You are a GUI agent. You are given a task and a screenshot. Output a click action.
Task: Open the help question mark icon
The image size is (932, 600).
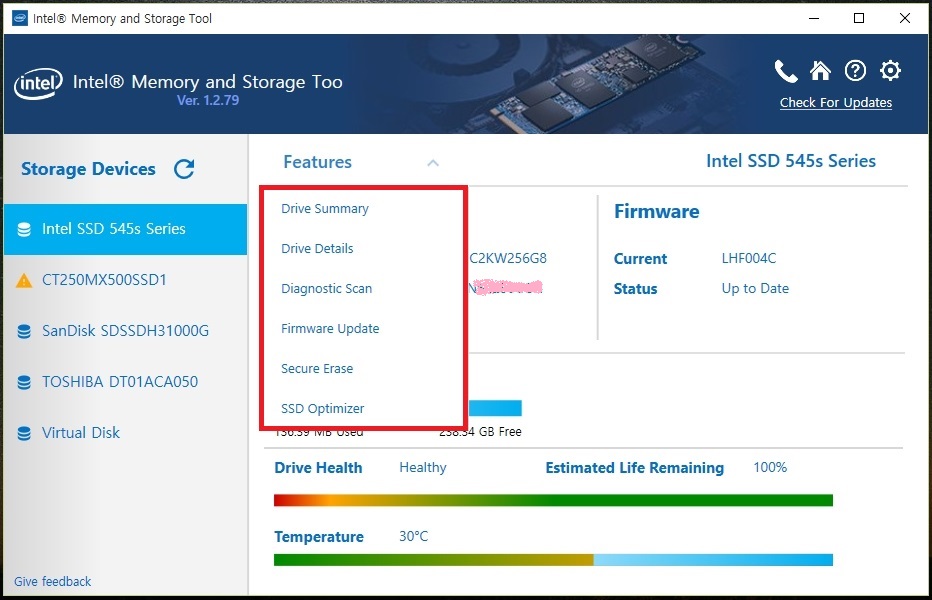pos(855,71)
